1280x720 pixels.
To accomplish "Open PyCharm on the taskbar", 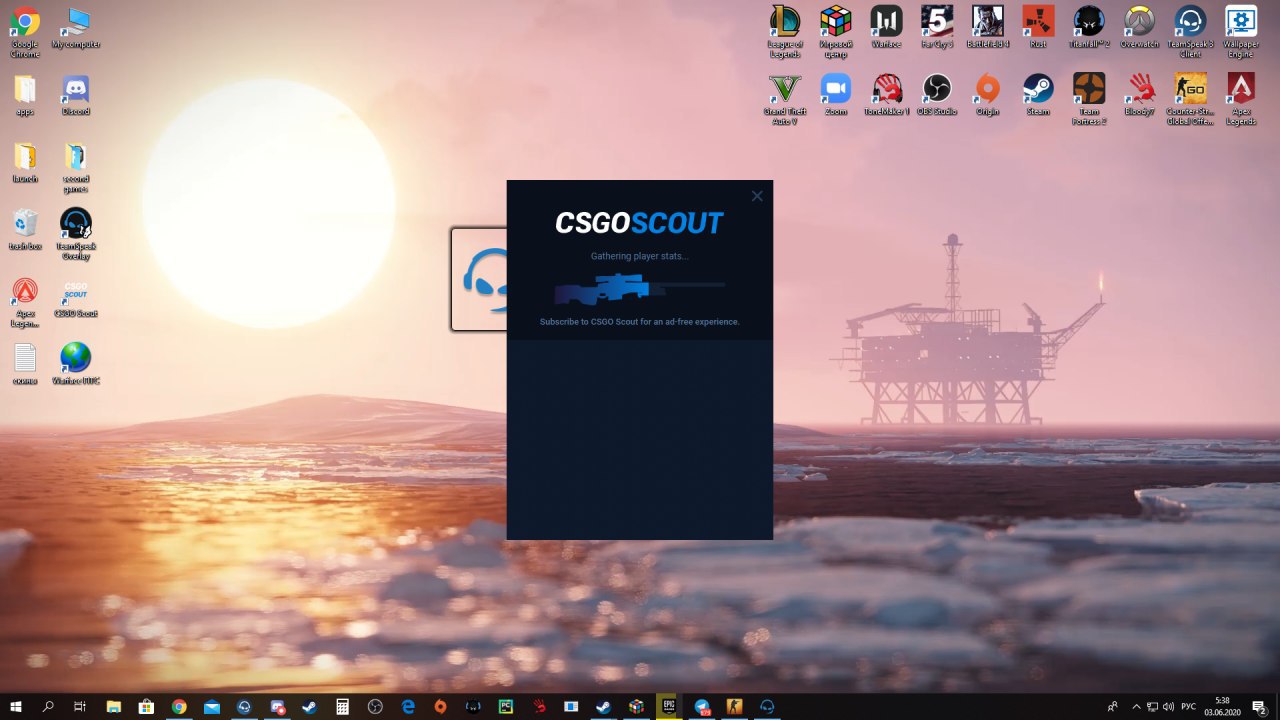I will pyautogui.click(x=506, y=706).
